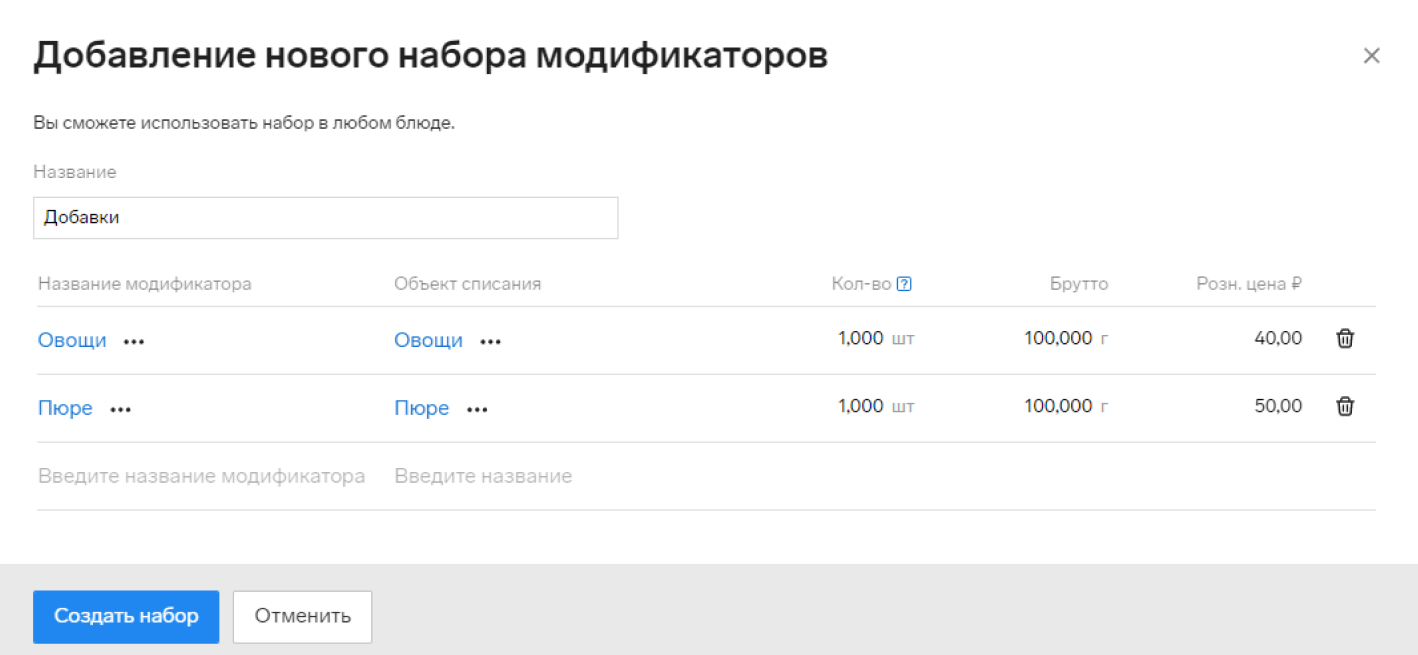
Task: Edit the 100,000 г gross value for Овощи
Action: pyautogui.click(x=1058, y=338)
